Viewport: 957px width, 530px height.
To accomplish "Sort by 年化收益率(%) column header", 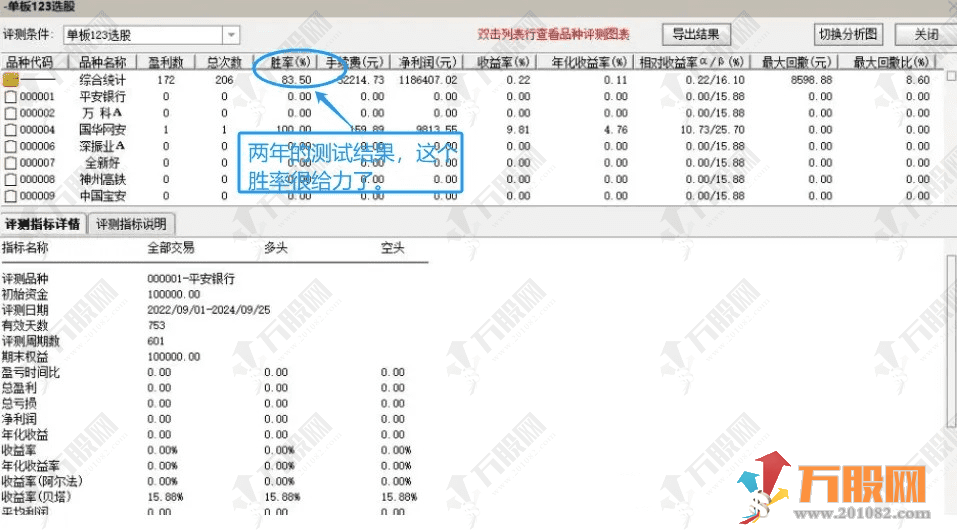I will [x=588, y=62].
